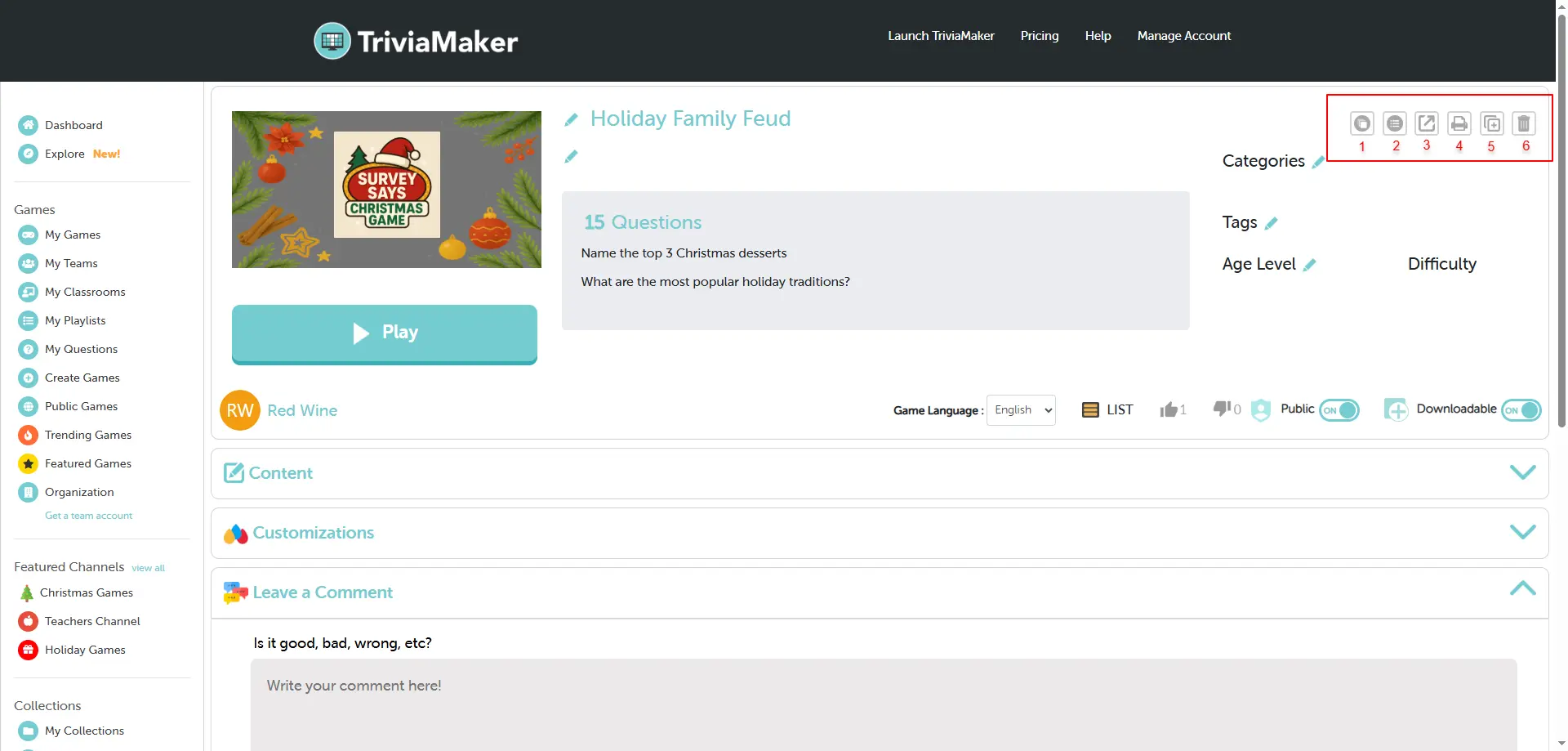Collapse the Leave a Comment section
1568x751 pixels.
(1522, 588)
